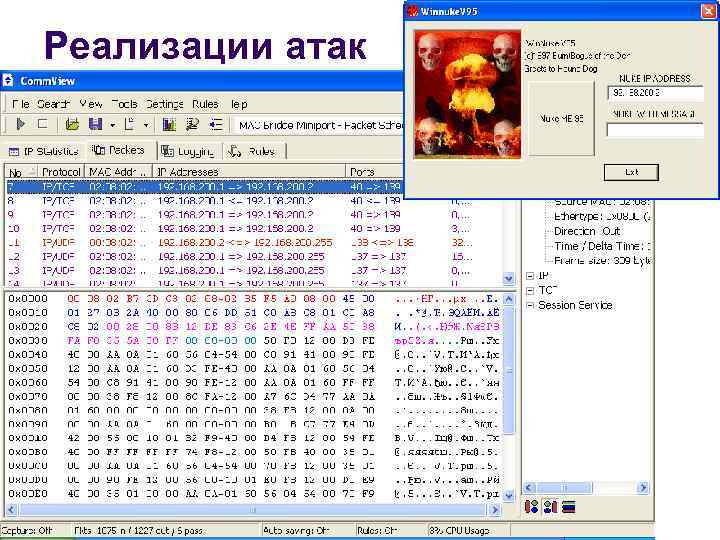The image size is (720, 540).
Task: Select the Direction: Out tree entry
Action: [x=587, y=231]
